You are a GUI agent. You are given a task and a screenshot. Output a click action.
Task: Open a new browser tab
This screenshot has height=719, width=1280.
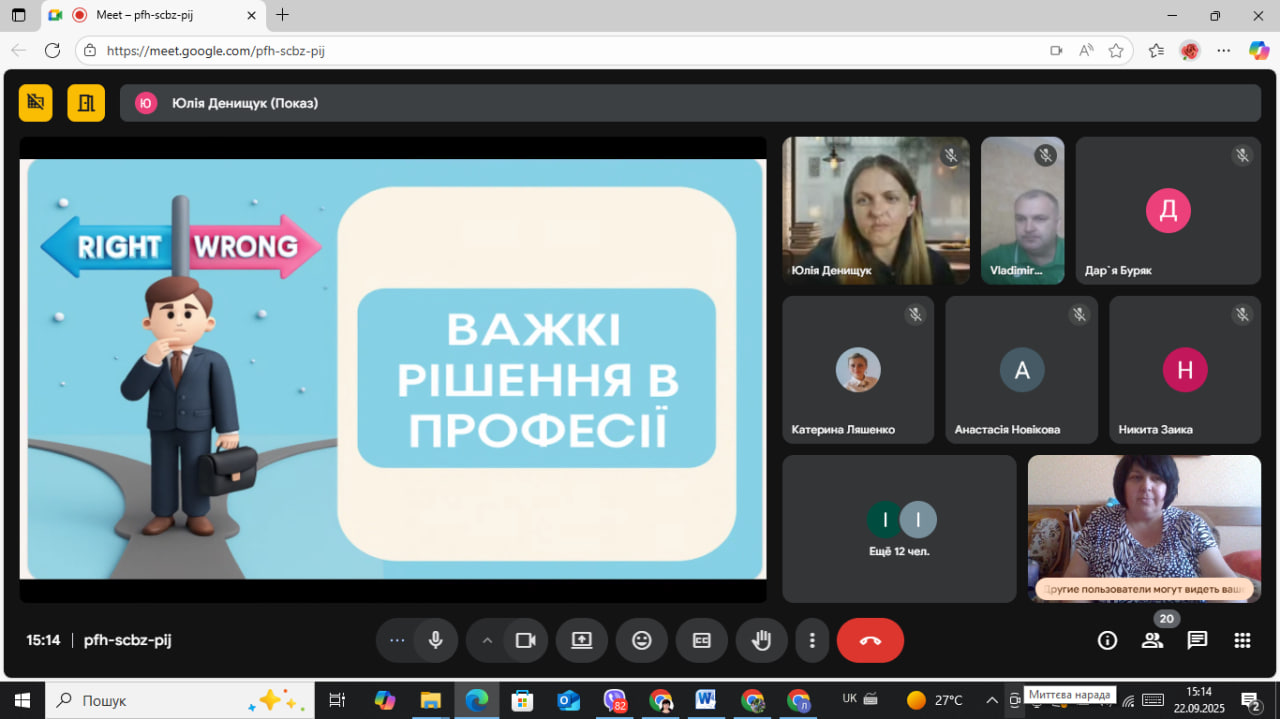[283, 15]
